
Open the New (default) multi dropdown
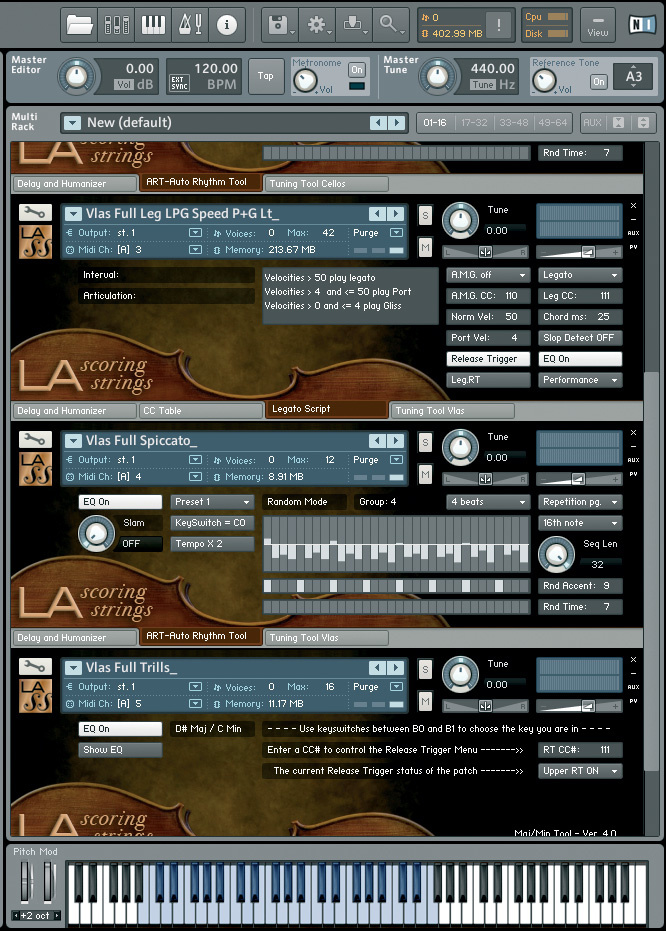pyautogui.click(x=72, y=123)
